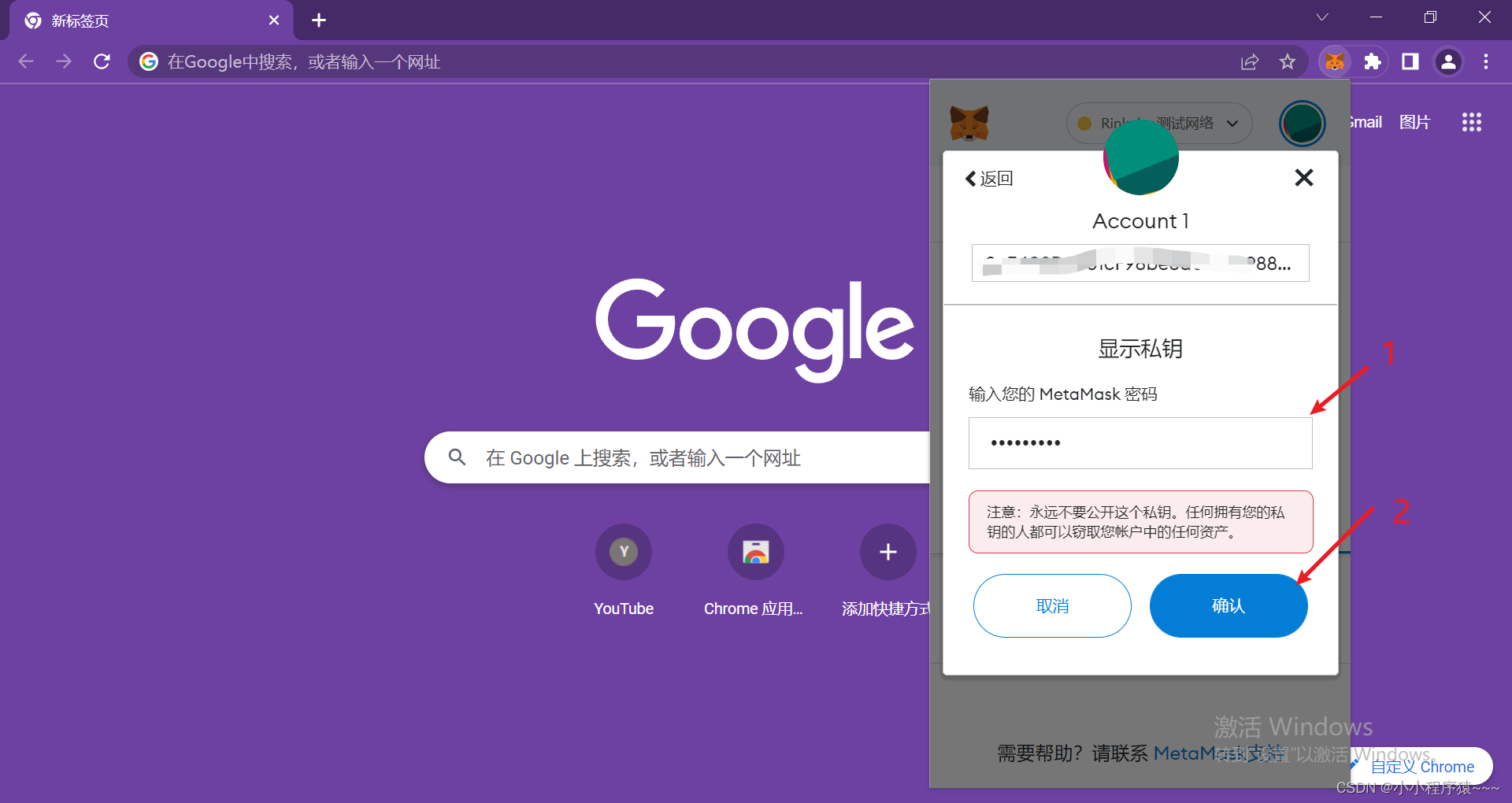
Task: Click the Google search box on page
Action: click(x=677, y=457)
